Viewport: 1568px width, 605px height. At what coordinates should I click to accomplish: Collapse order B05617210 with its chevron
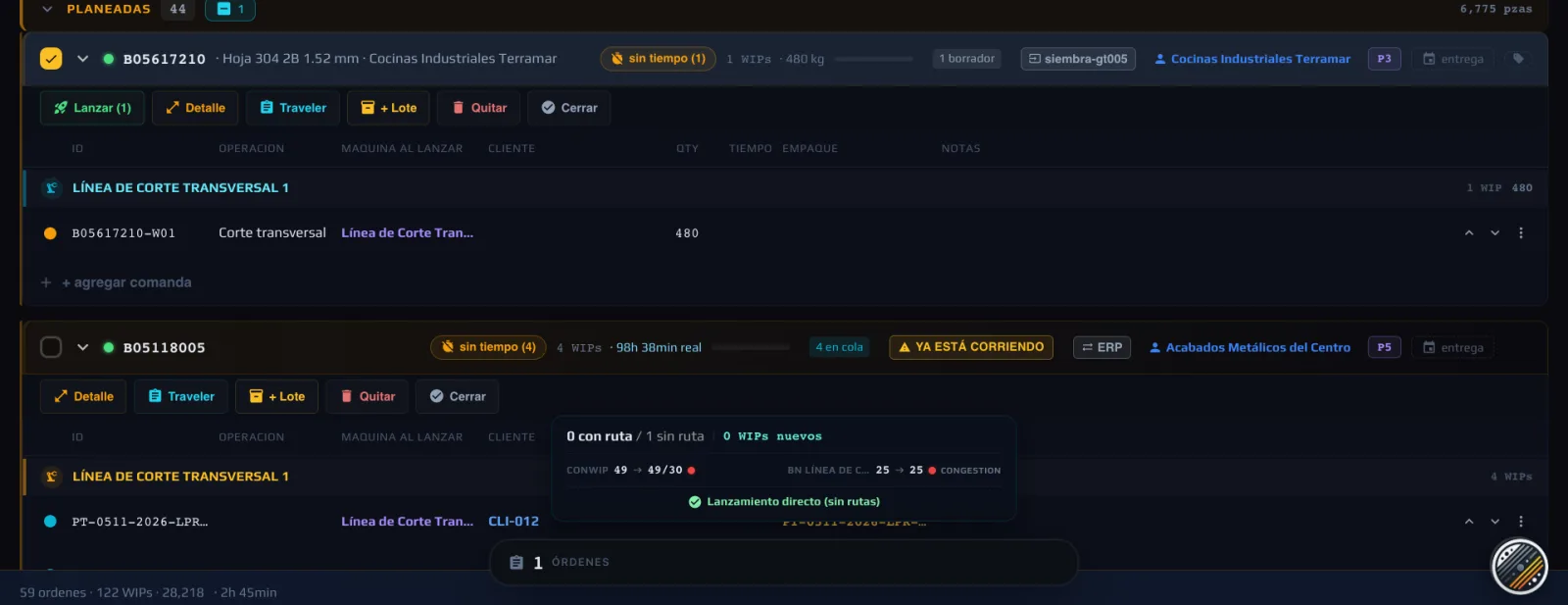pos(82,59)
